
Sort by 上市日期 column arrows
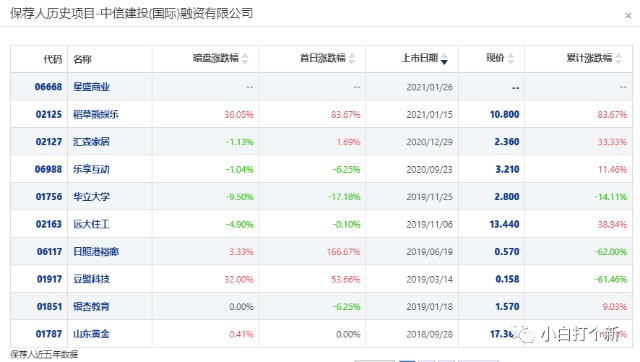click(444, 59)
